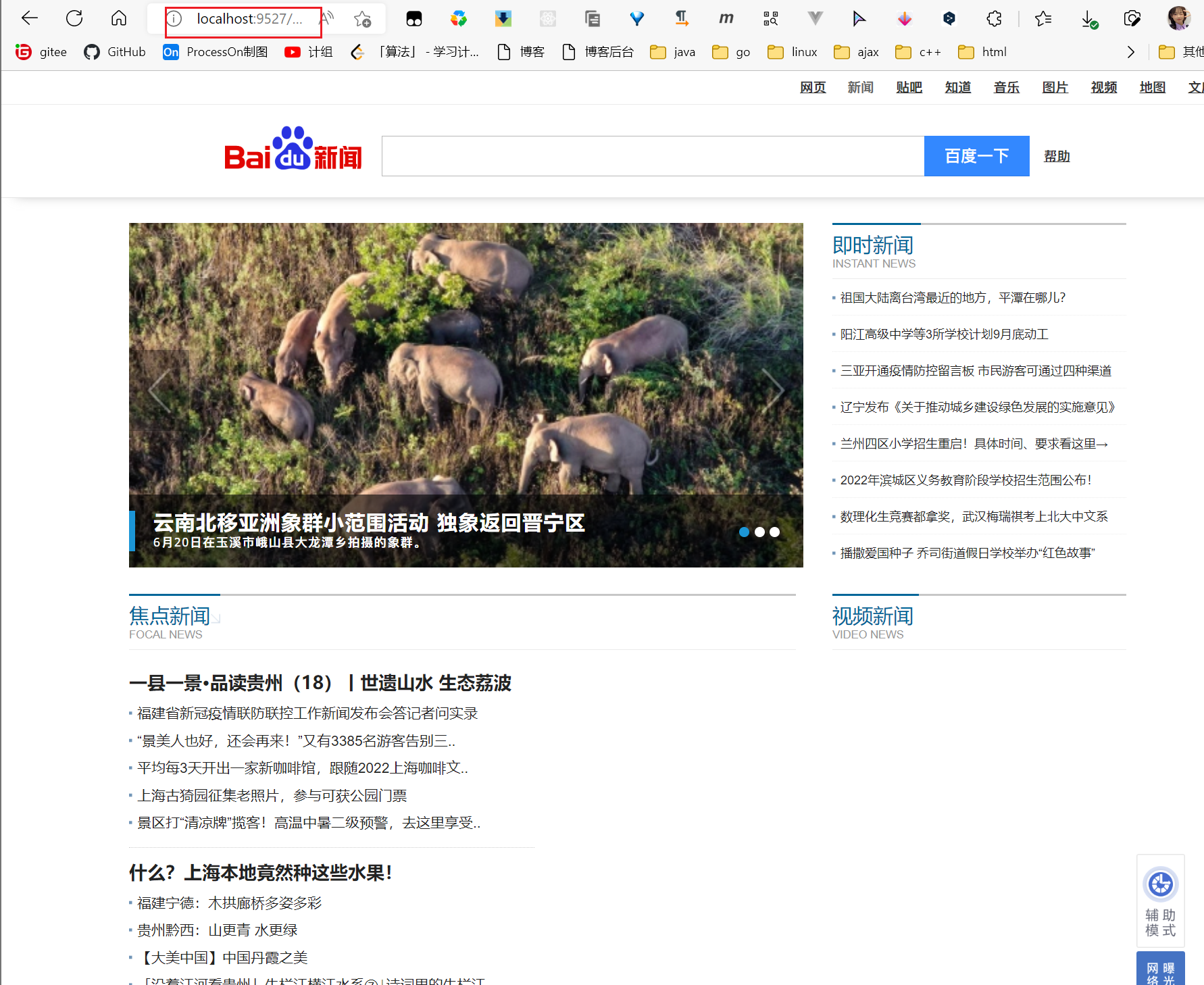Switch to the 音乐 tab
Image resolution: width=1204 pixels, height=985 pixels.
click(1007, 88)
